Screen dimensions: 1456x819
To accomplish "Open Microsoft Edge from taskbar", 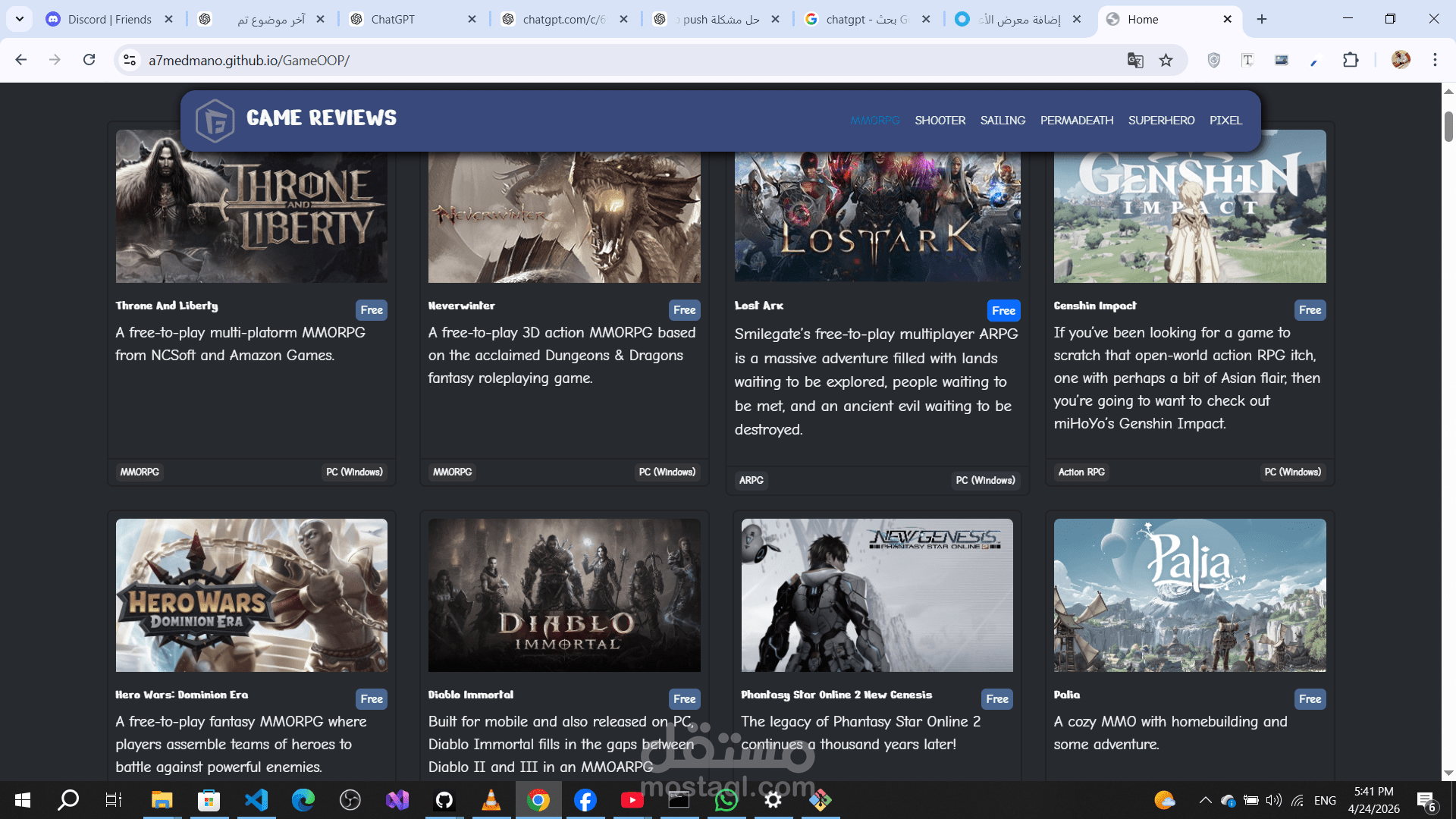I will pos(303,800).
